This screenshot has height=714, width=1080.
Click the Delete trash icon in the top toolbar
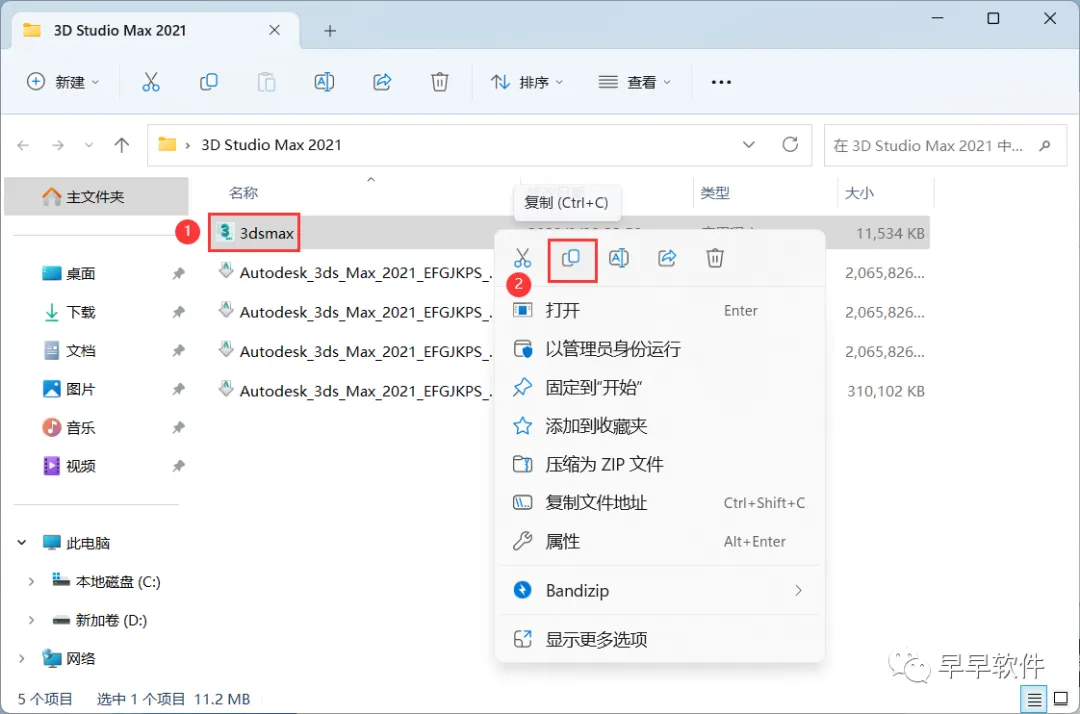(x=439, y=83)
